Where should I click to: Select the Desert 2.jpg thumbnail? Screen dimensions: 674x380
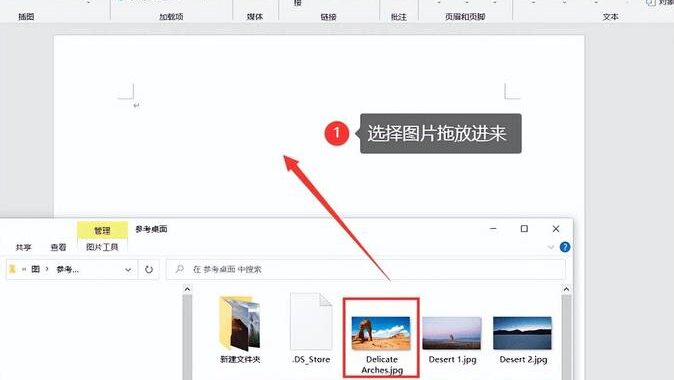click(522, 333)
